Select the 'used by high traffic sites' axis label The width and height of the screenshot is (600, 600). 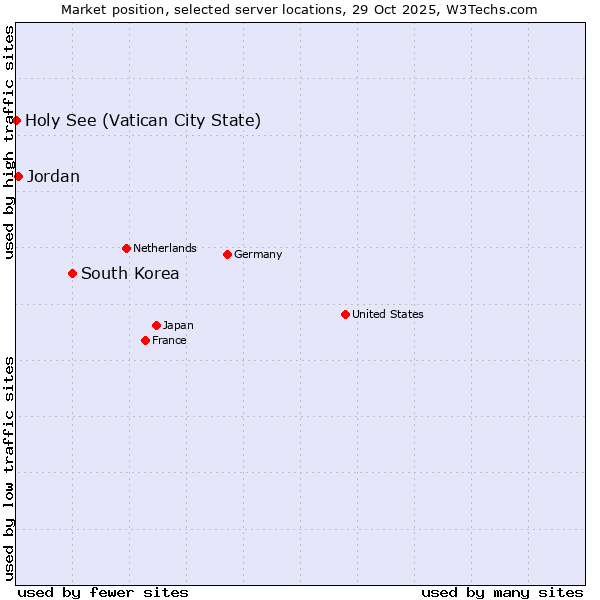[x=9, y=142]
